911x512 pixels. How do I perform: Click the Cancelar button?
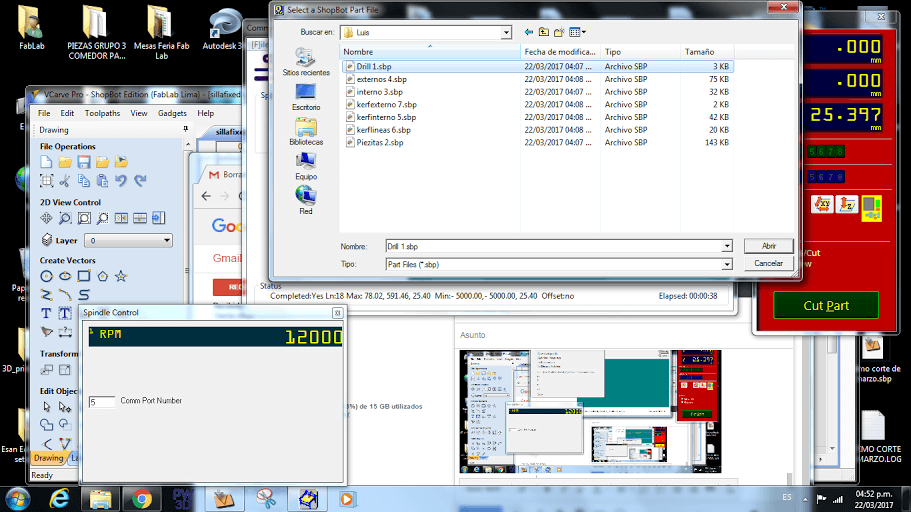click(769, 263)
